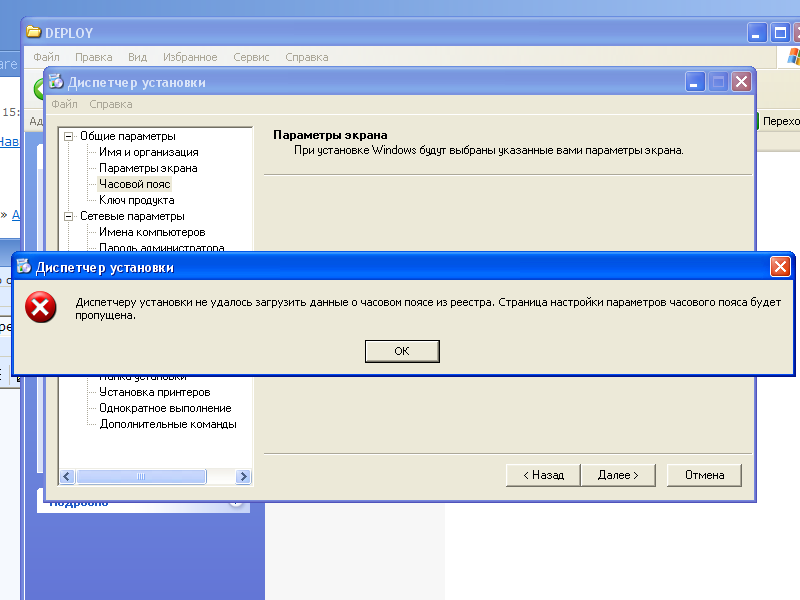
Task: Minimize the Setup Manager wizard window
Action: click(x=695, y=82)
